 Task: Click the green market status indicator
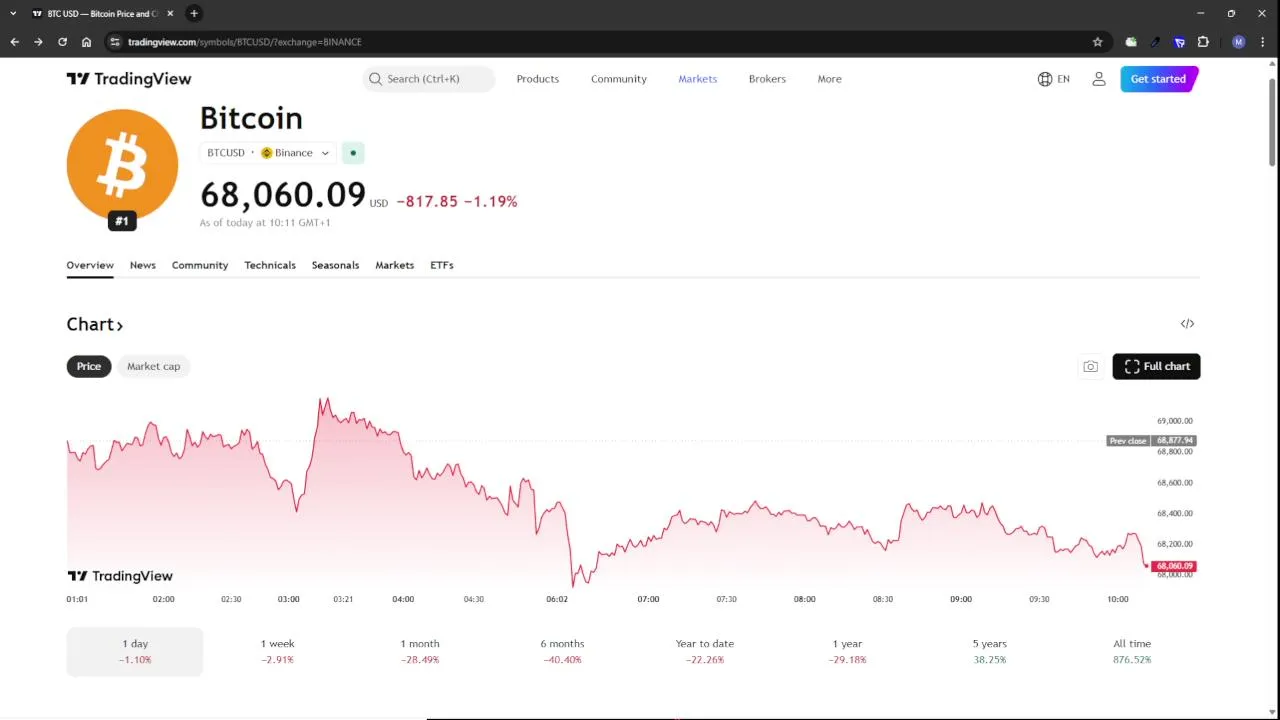pyautogui.click(x=353, y=153)
